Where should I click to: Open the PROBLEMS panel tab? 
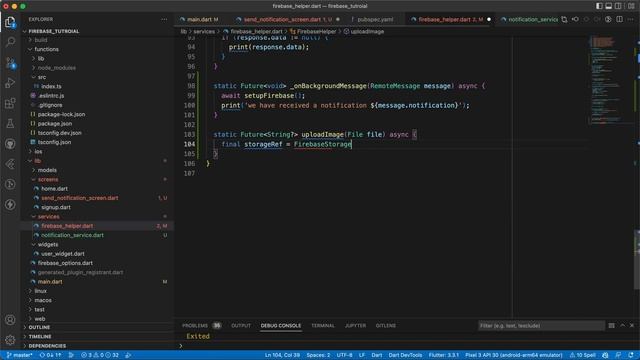(x=201, y=326)
